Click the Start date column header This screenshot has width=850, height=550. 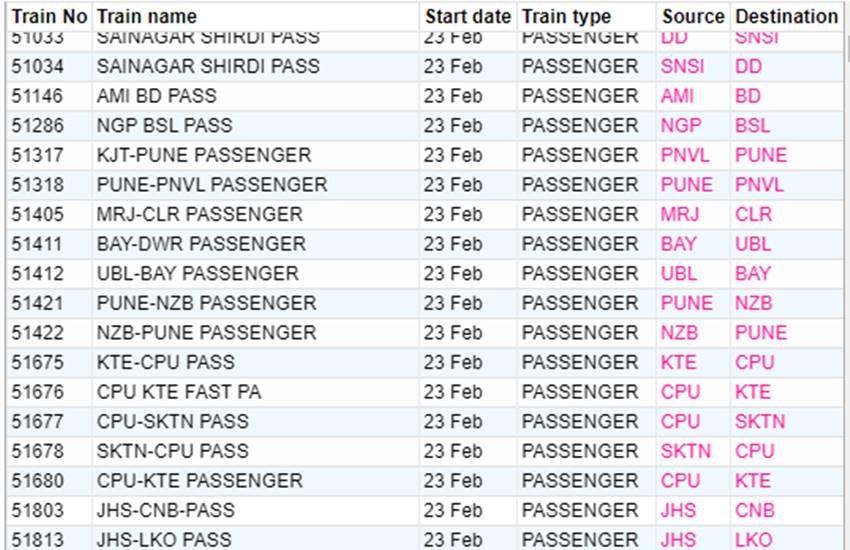pos(467,17)
